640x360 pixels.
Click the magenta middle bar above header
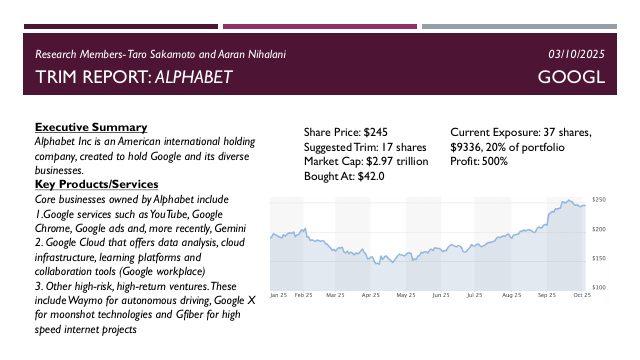coord(320,27)
